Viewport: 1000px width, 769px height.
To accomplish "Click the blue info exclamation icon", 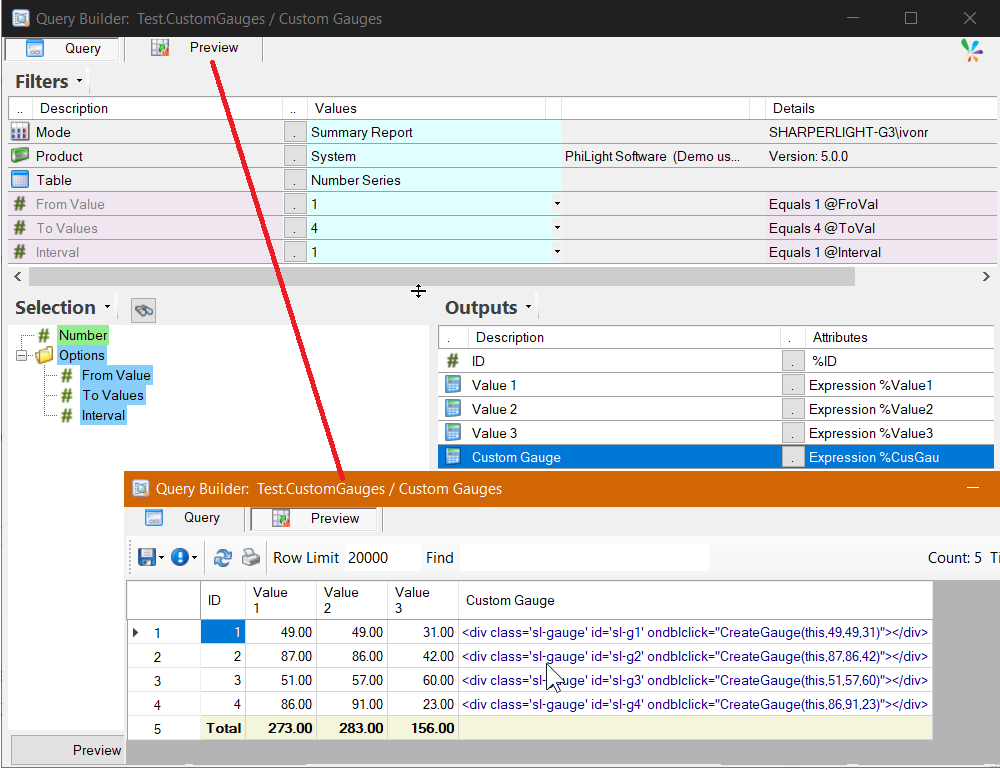I will pyautogui.click(x=180, y=557).
